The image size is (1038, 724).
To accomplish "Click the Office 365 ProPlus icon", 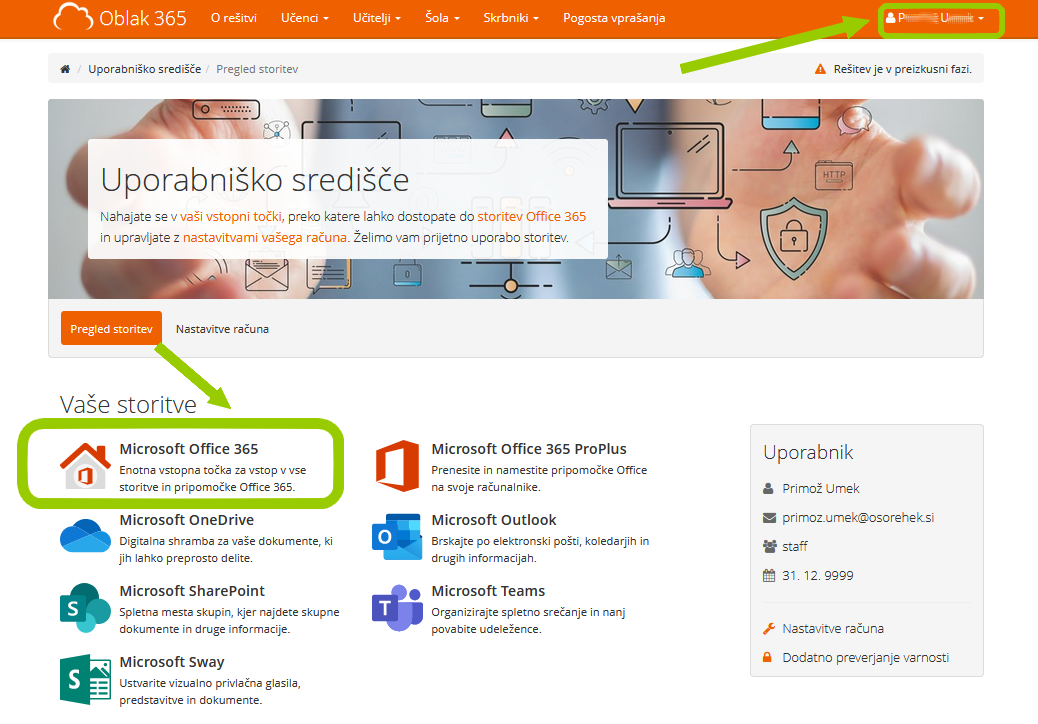I will coord(397,466).
